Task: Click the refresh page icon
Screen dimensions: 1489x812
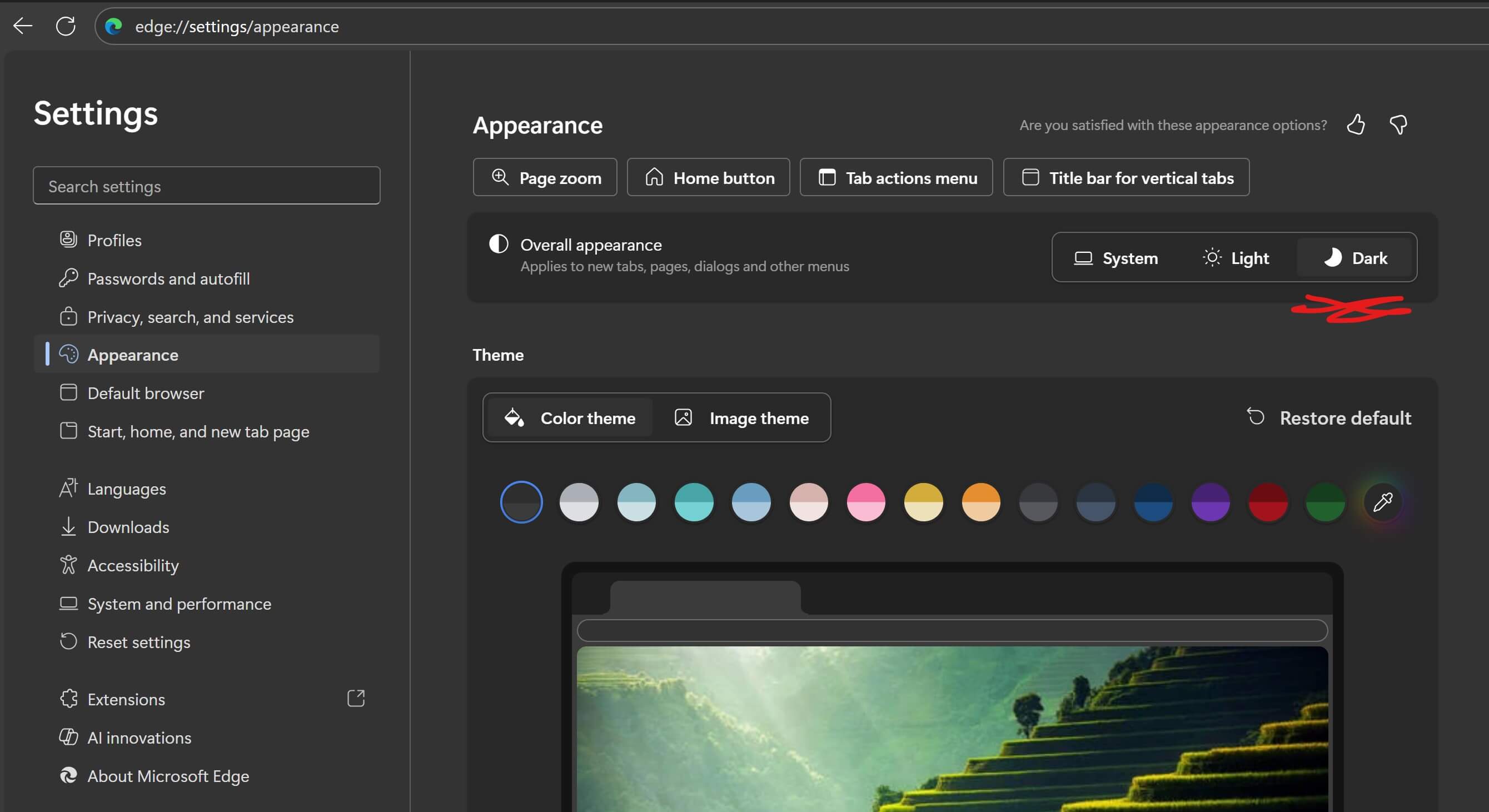Action: [66, 26]
